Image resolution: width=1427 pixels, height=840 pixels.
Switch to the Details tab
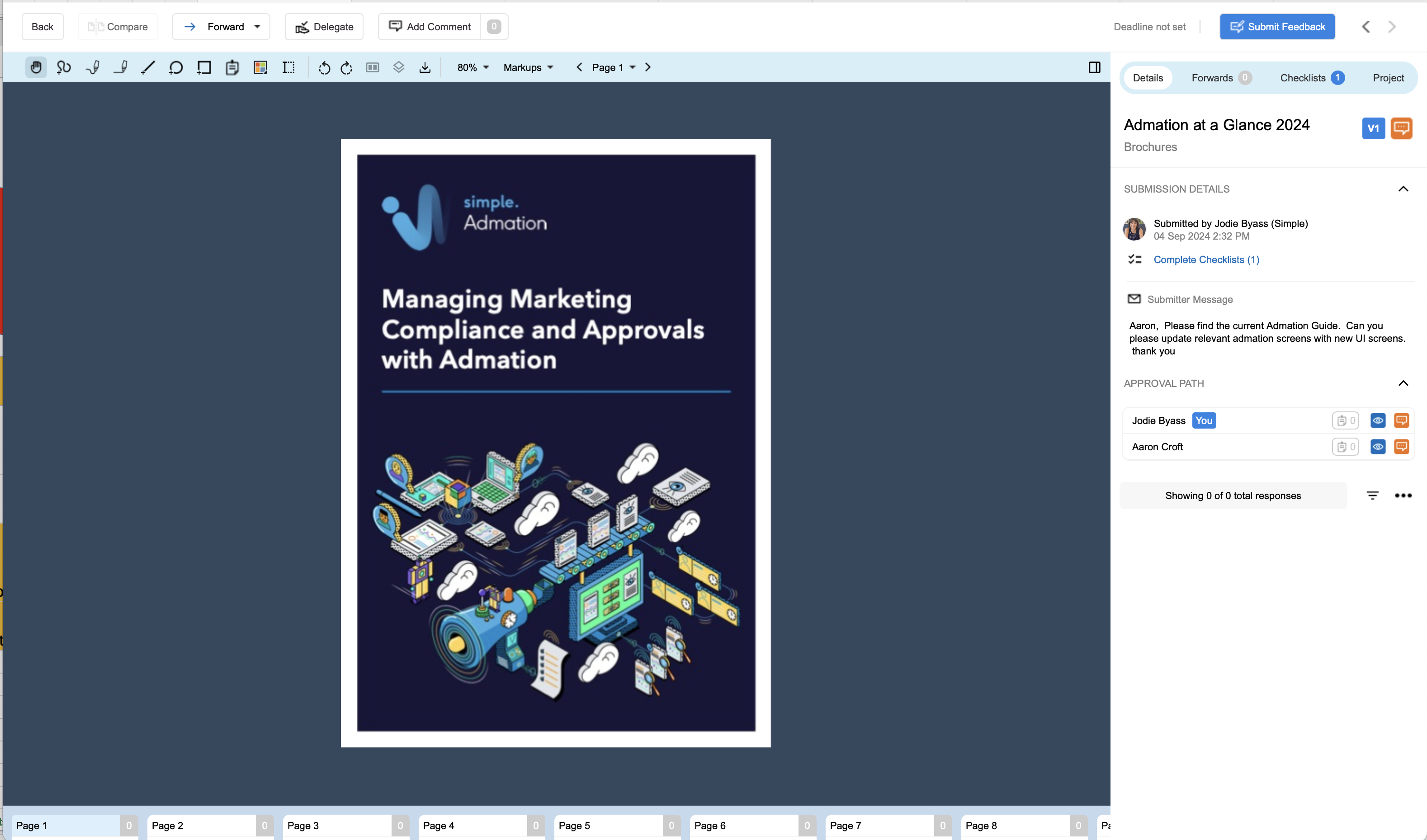tap(1148, 78)
